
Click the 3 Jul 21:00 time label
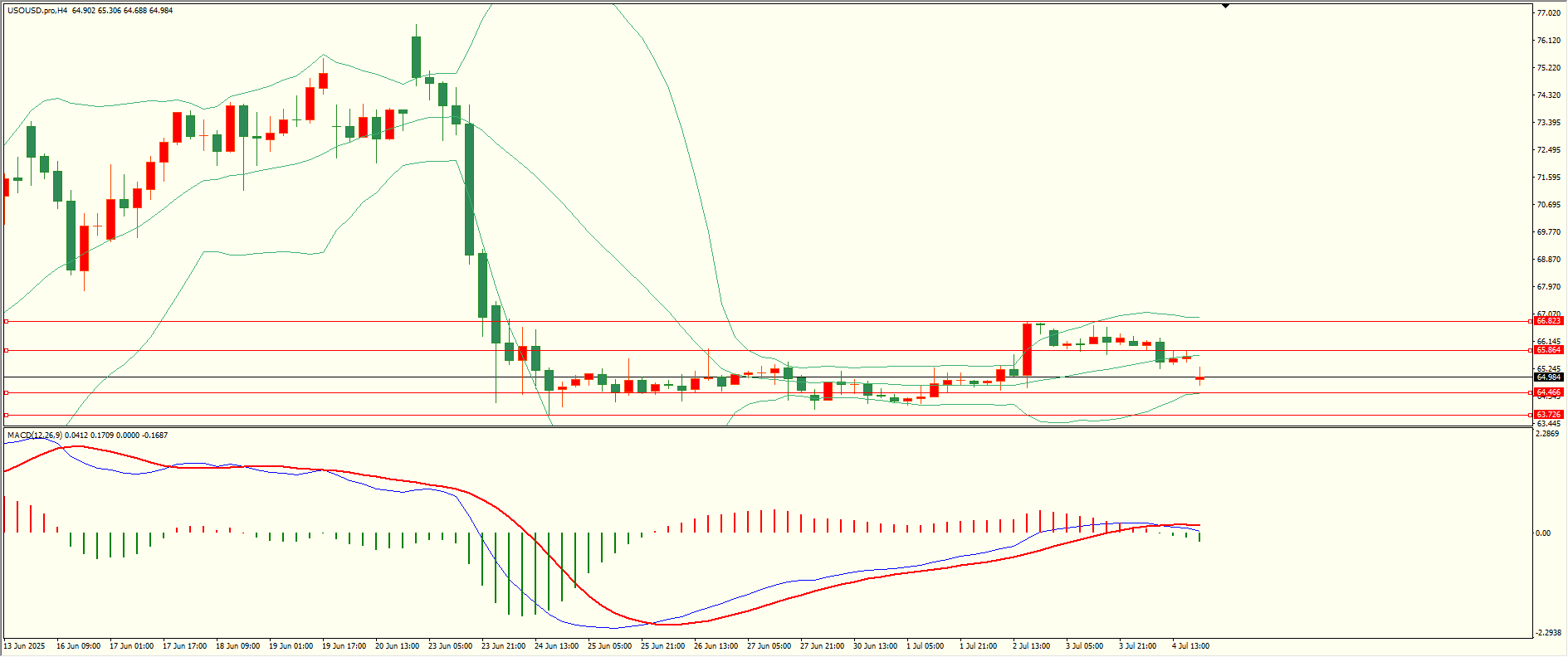1137,646
